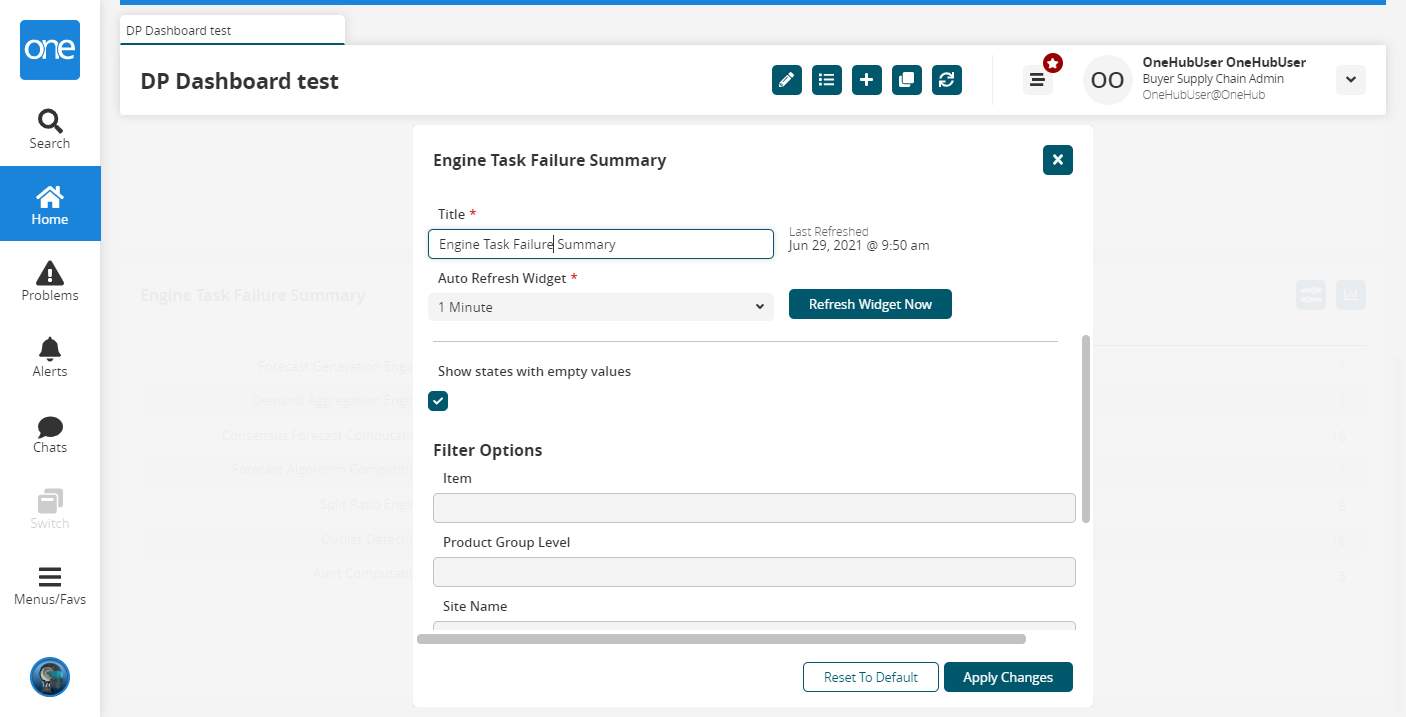
Task: Click the Product Group Level field
Action: (x=754, y=572)
